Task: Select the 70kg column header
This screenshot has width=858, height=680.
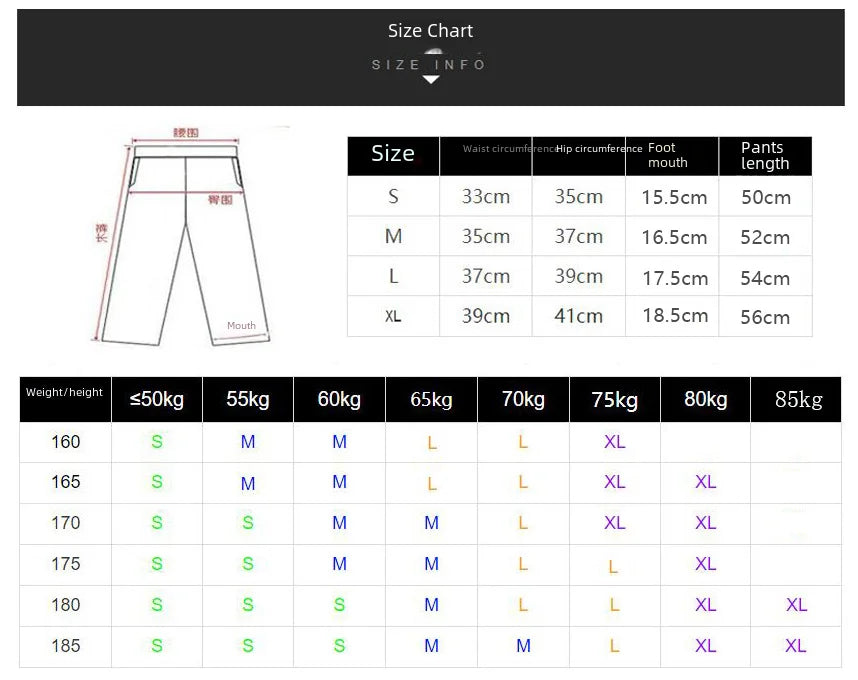Action: pos(523,400)
